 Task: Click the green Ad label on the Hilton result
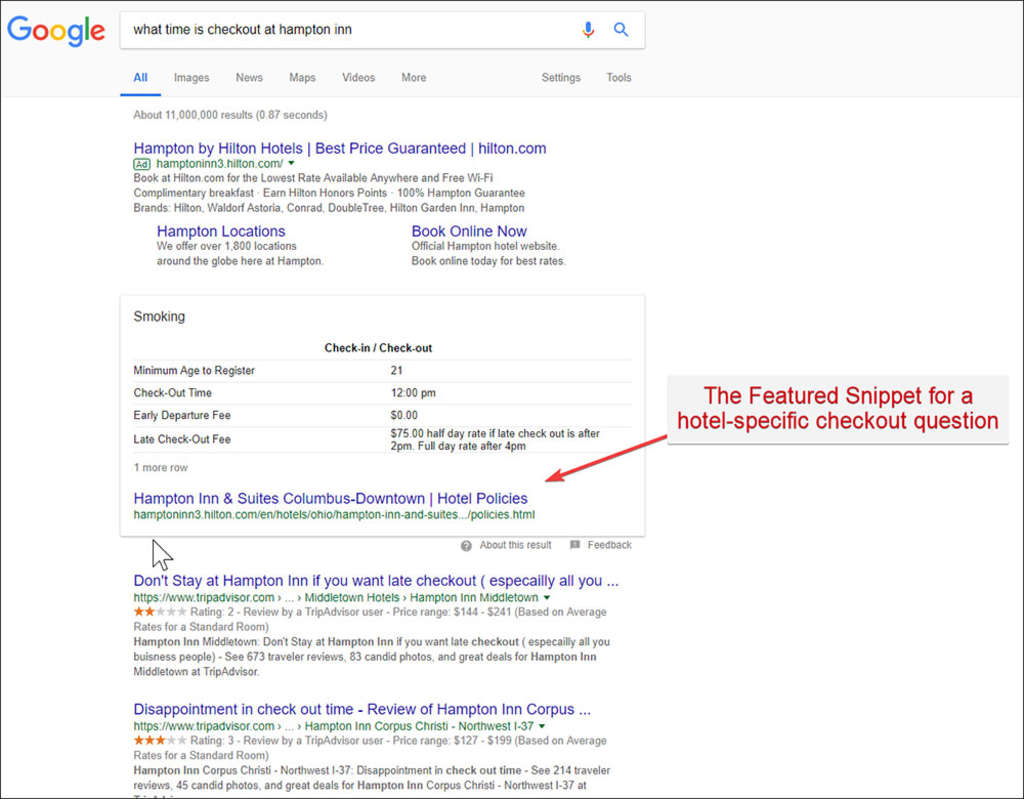140,162
